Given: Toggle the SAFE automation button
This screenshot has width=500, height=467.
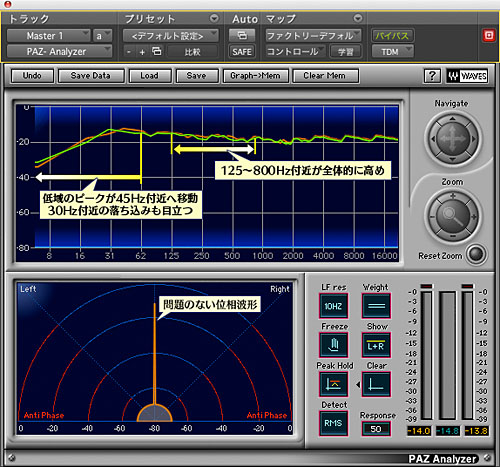Looking at the screenshot, I should click(x=242, y=52).
